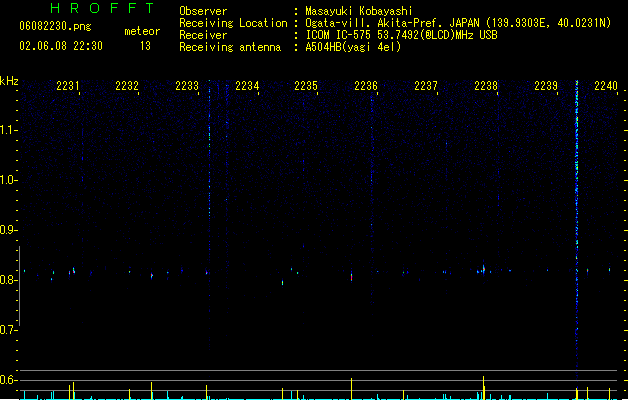629x400 pixels.
Task: Select observer name Masayuki Kobayashi
Action: [x=359, y=11]
